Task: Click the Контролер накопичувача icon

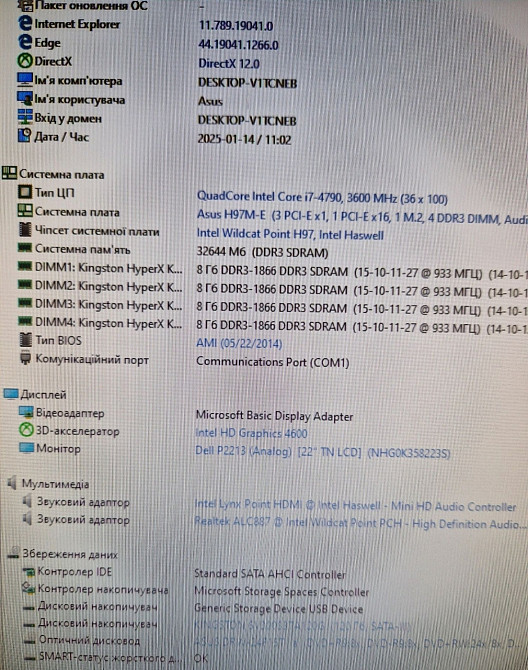Action: tap(29, 588)
